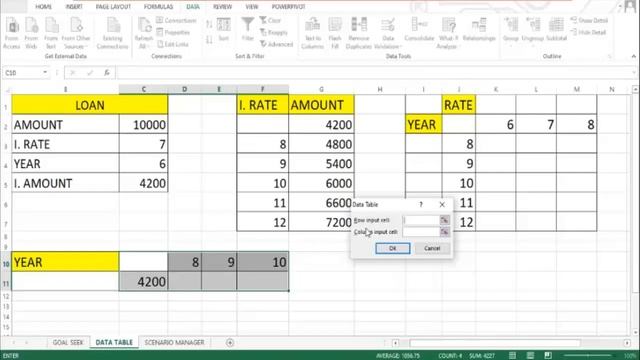Click the Remove Duplicates icon
Image resolution: width=640 pixels, height=360 pixels.
359,33
